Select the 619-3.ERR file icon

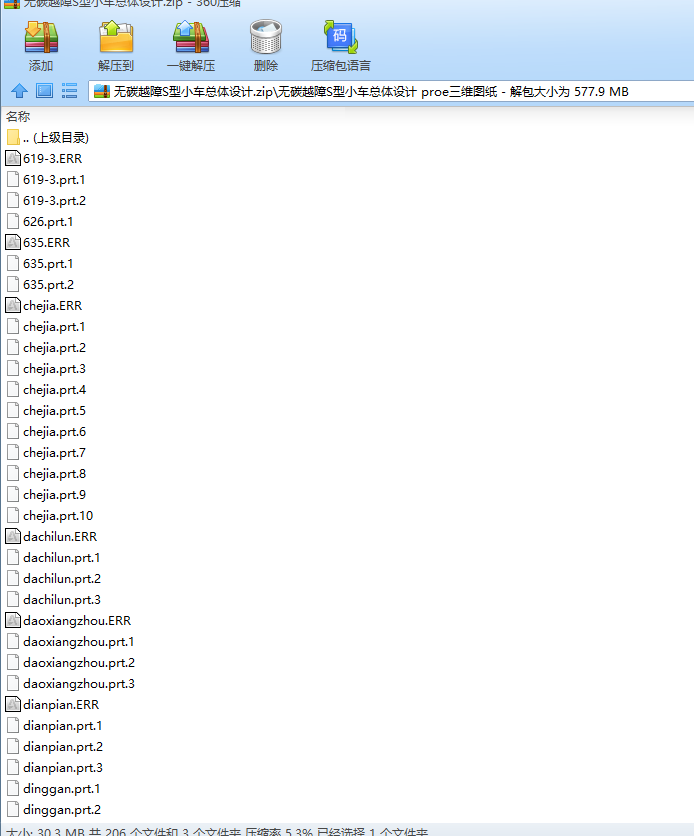[13, 158]
